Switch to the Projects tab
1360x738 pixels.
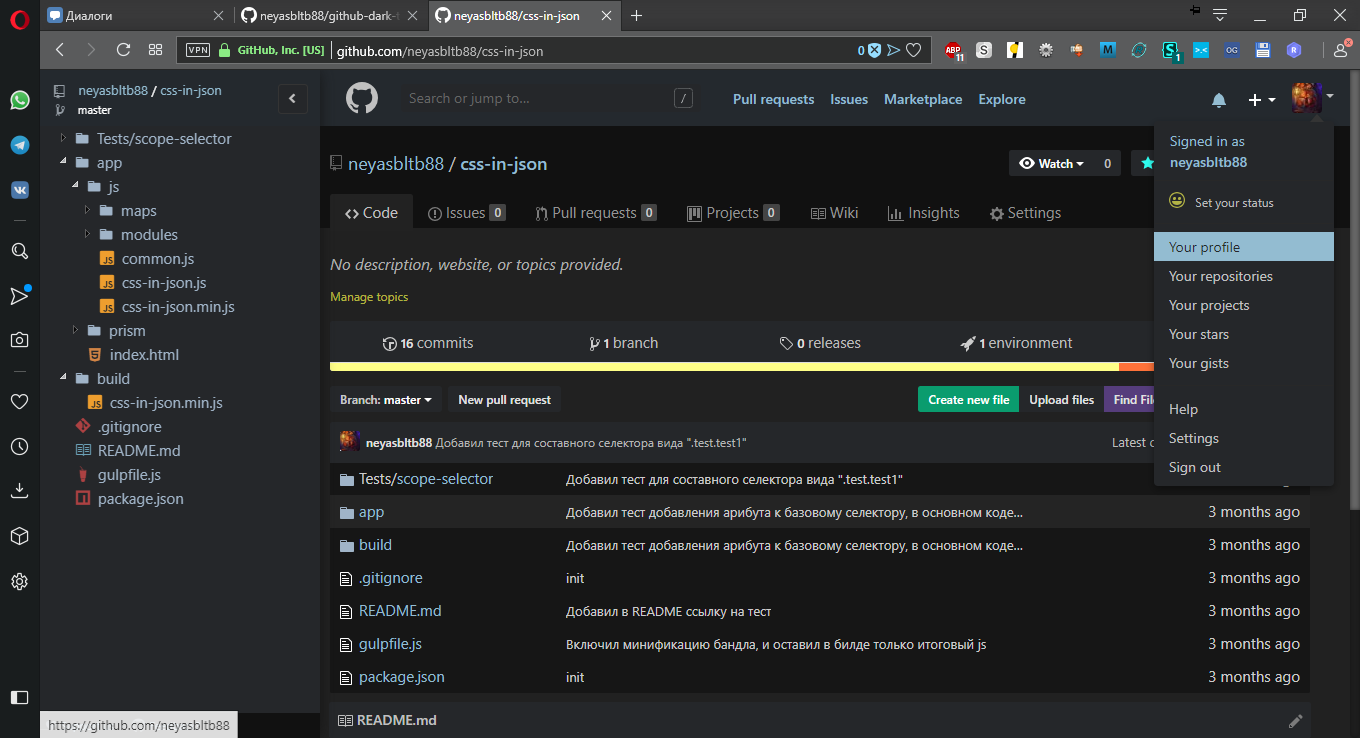[x=733, y=213]
